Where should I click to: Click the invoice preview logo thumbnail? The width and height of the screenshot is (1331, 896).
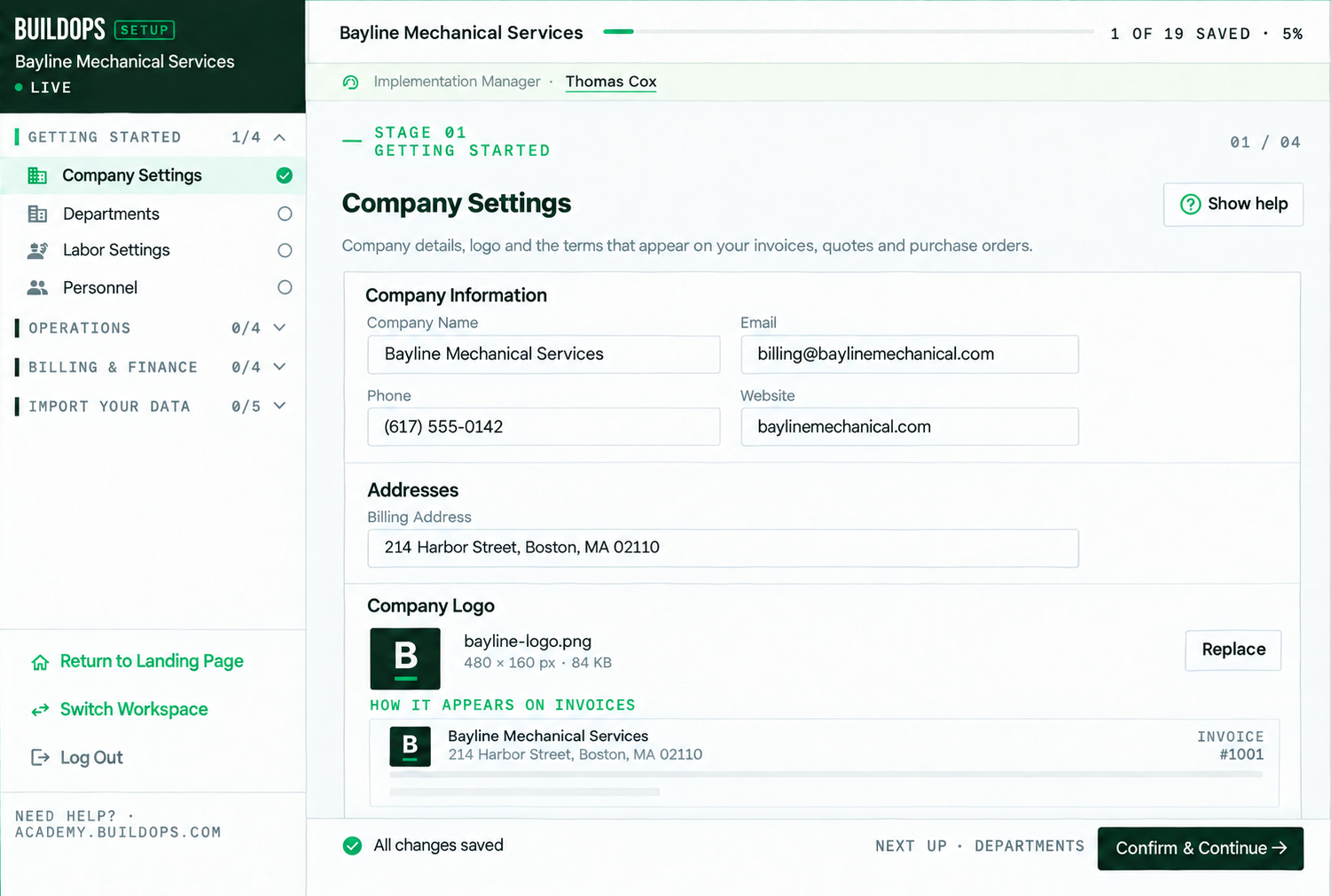pos(410,746)
